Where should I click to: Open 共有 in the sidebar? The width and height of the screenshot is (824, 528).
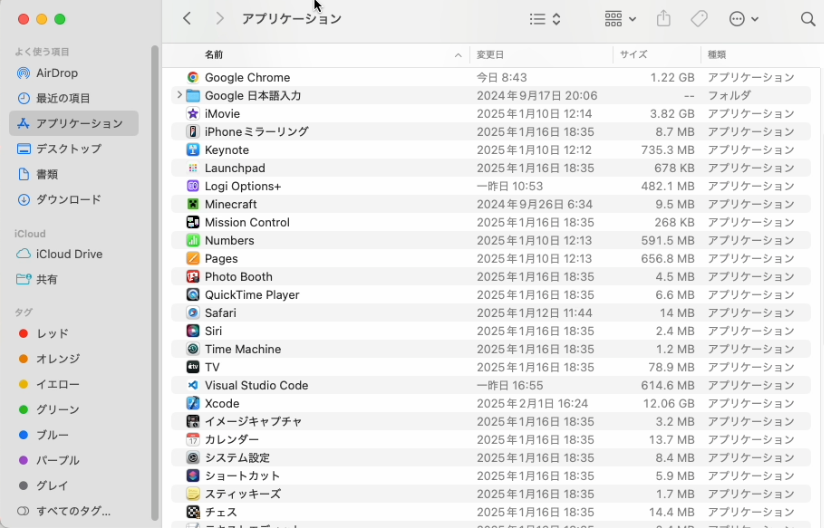[74, 279]
